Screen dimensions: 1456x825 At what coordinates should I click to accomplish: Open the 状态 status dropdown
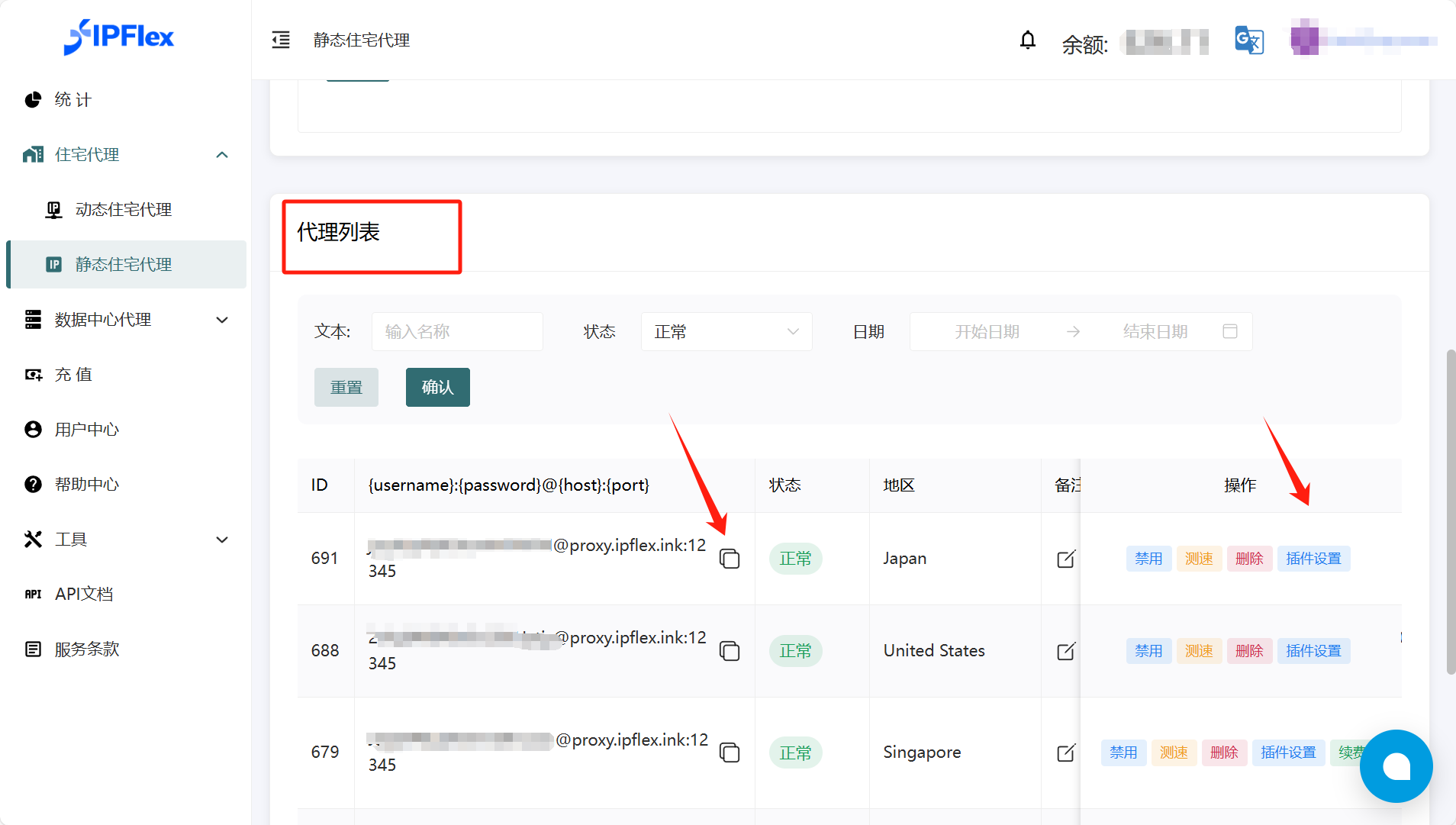point(726,332)
